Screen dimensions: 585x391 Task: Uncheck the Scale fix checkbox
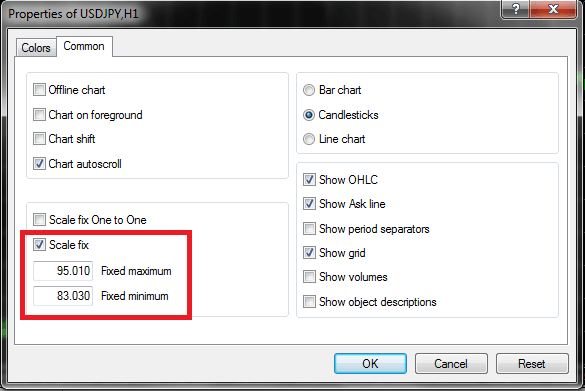(x=39, y=245)
